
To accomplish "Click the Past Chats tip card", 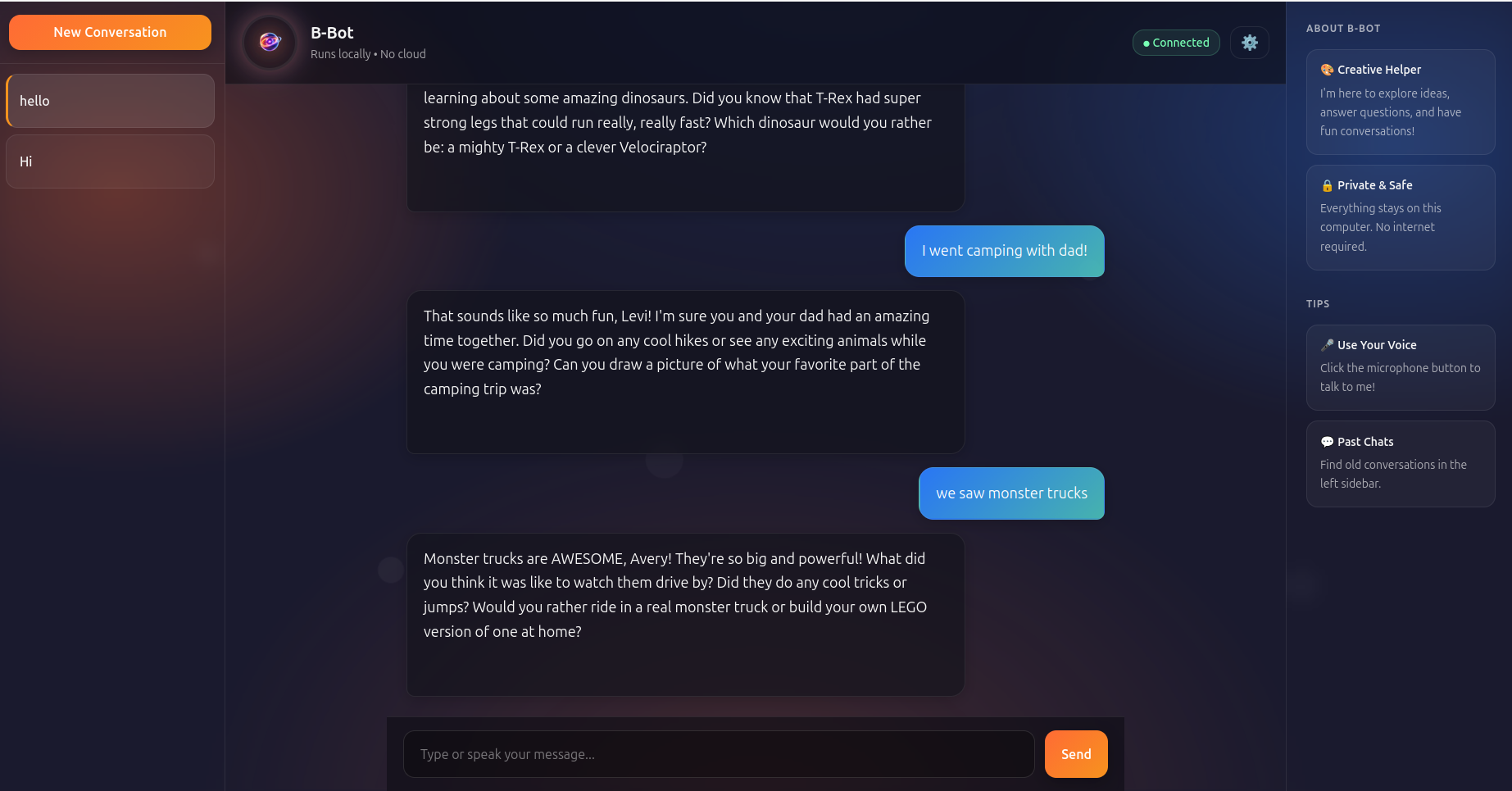I will pyautogui.click(x=1401, y=463).
